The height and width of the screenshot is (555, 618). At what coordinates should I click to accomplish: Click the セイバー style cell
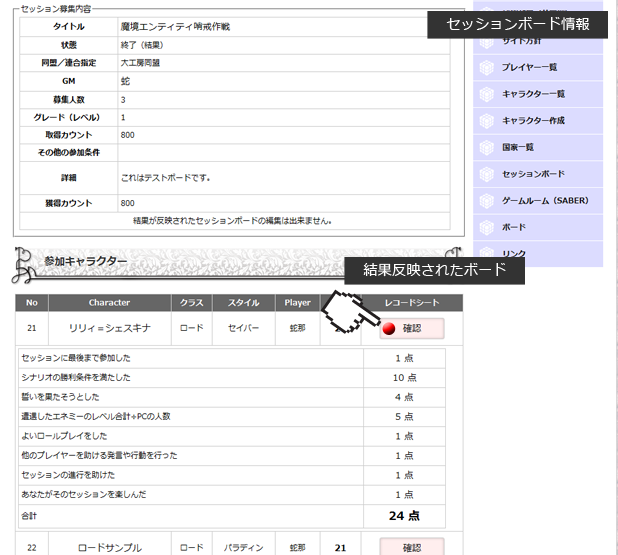pos(244,328)
